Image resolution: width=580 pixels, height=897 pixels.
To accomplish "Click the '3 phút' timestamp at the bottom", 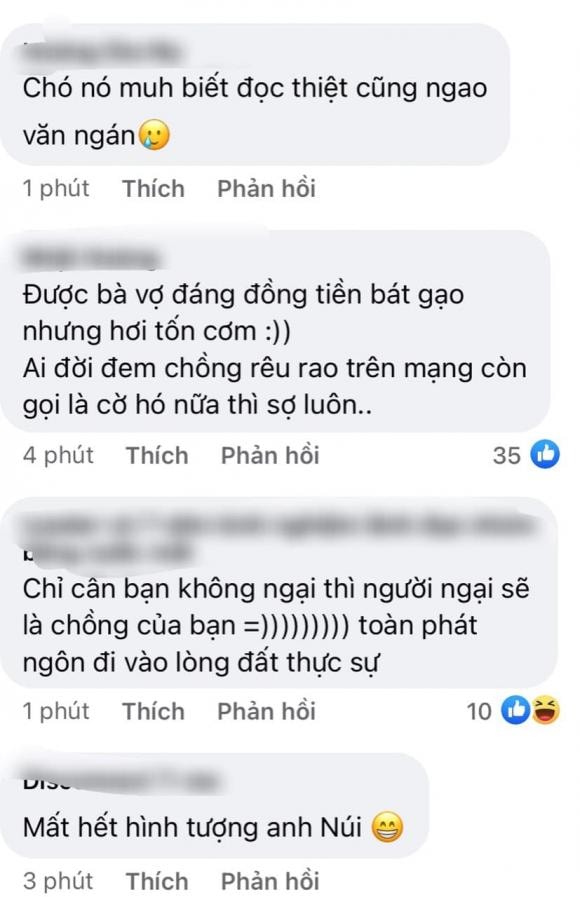I will (58, 881).
